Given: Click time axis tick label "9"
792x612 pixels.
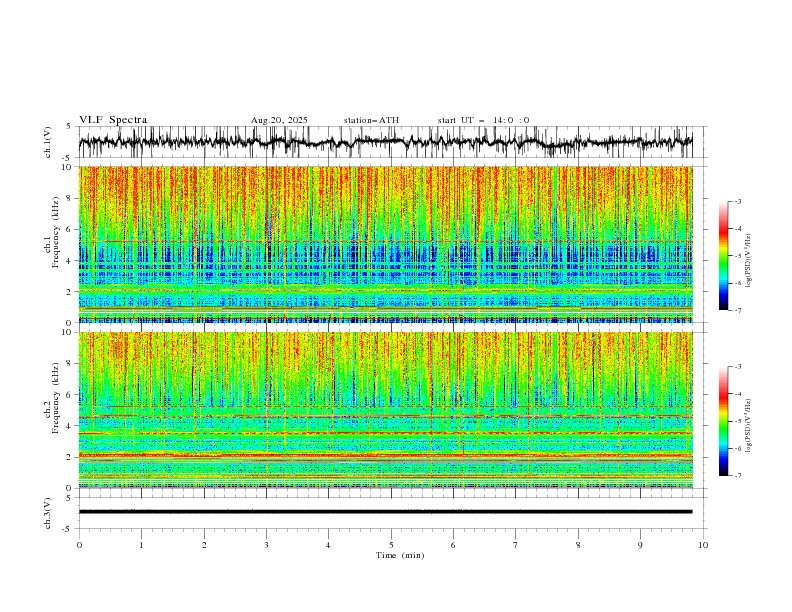Looking at the screenshot, I should point(640,545).
